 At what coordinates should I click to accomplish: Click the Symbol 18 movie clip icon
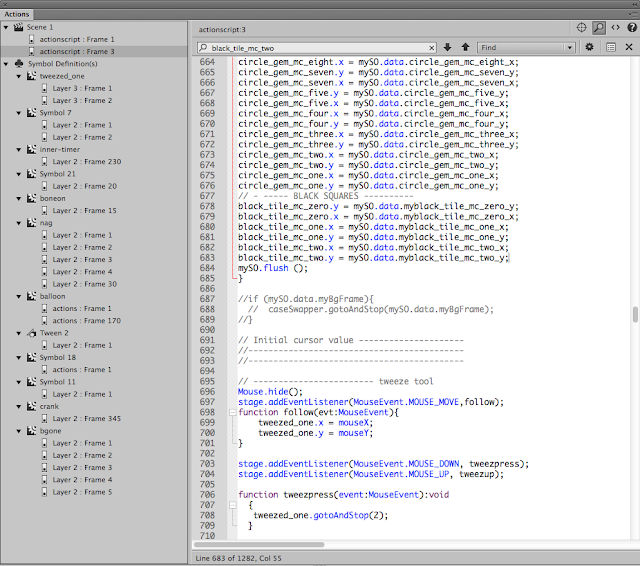pyautogui.click(x=31, y=357)
